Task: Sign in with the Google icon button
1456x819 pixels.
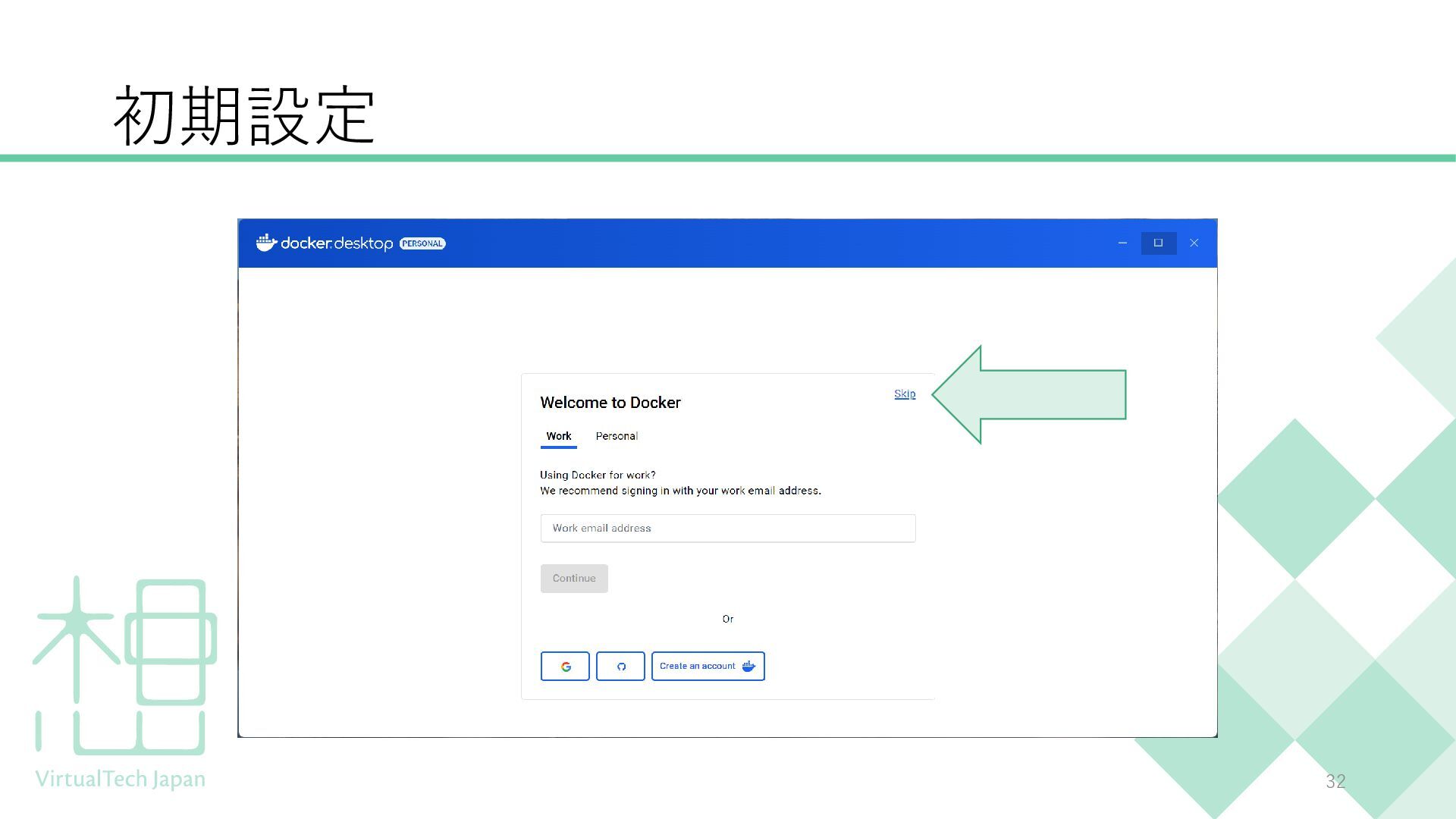Action: pyautogui.click(x=565, y=667)
